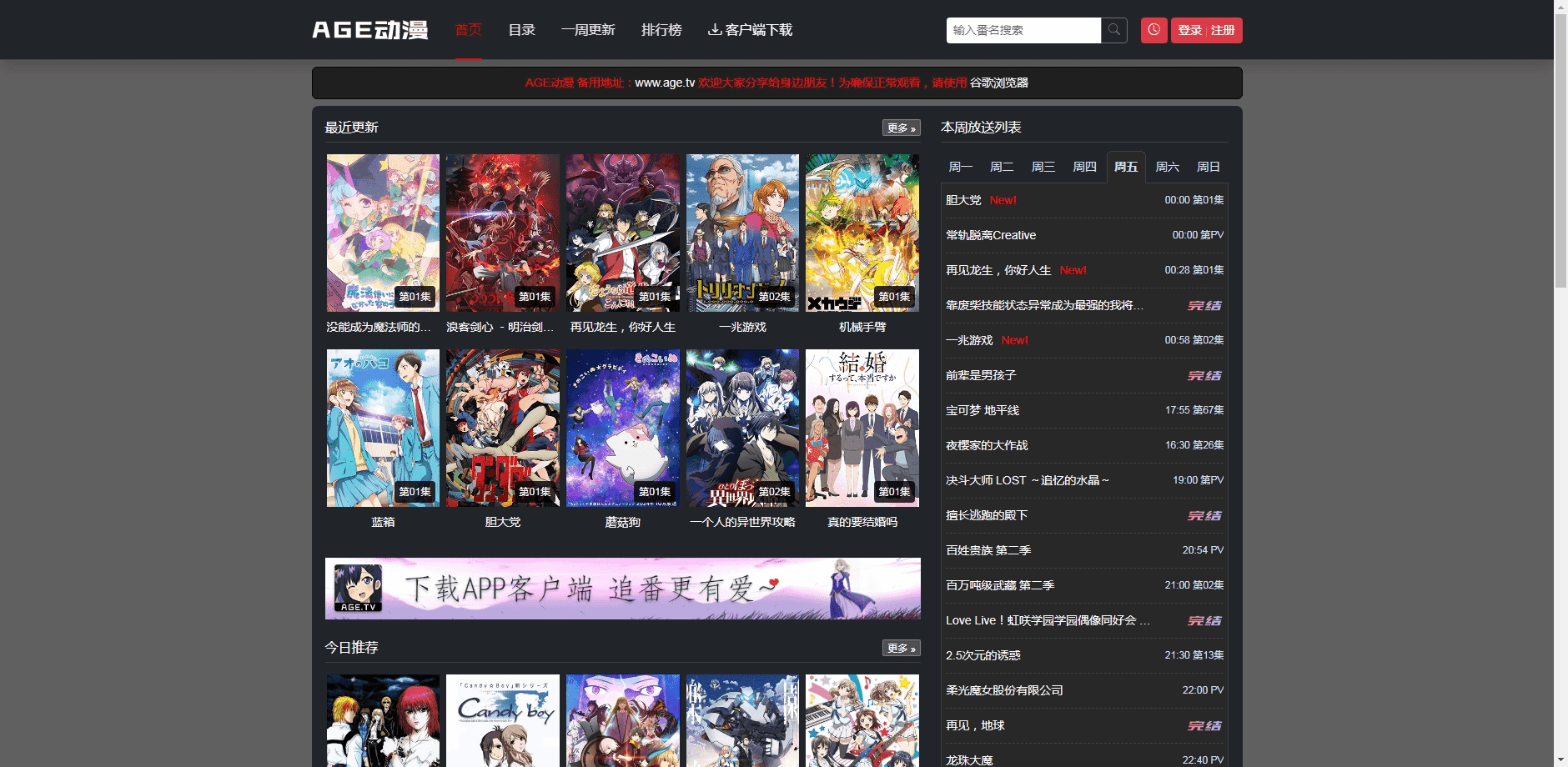Open 机械手臂 poster thumbnail
1568x767 pixels.
[862, 233]
